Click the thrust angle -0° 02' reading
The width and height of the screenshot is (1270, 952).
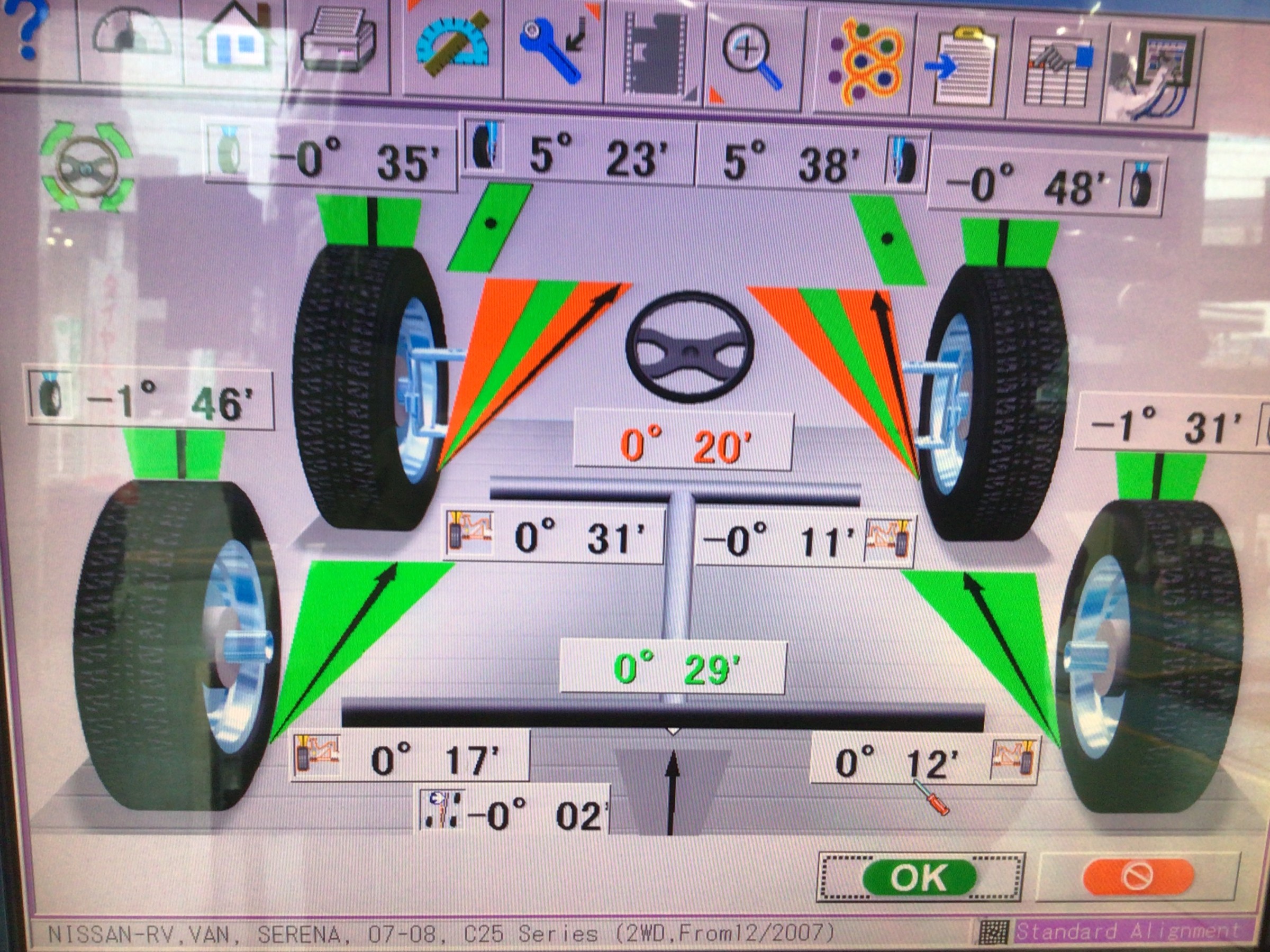(x=534, y=814)
